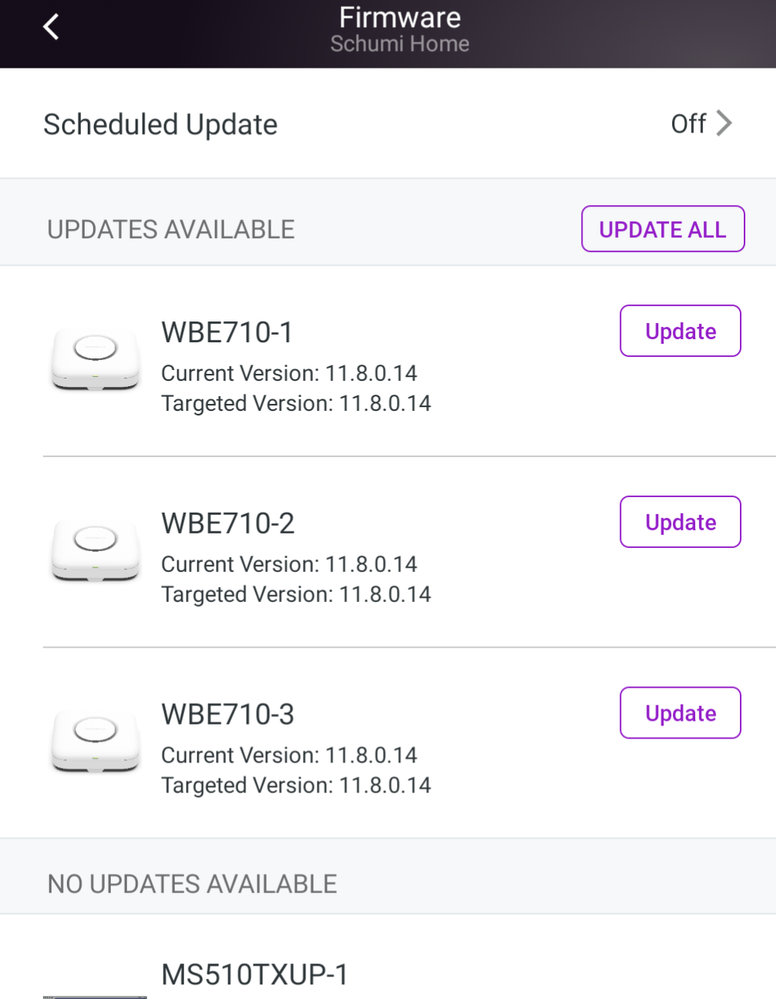Tap the Schumi Home location subtitle

click(x=399, y=44)
